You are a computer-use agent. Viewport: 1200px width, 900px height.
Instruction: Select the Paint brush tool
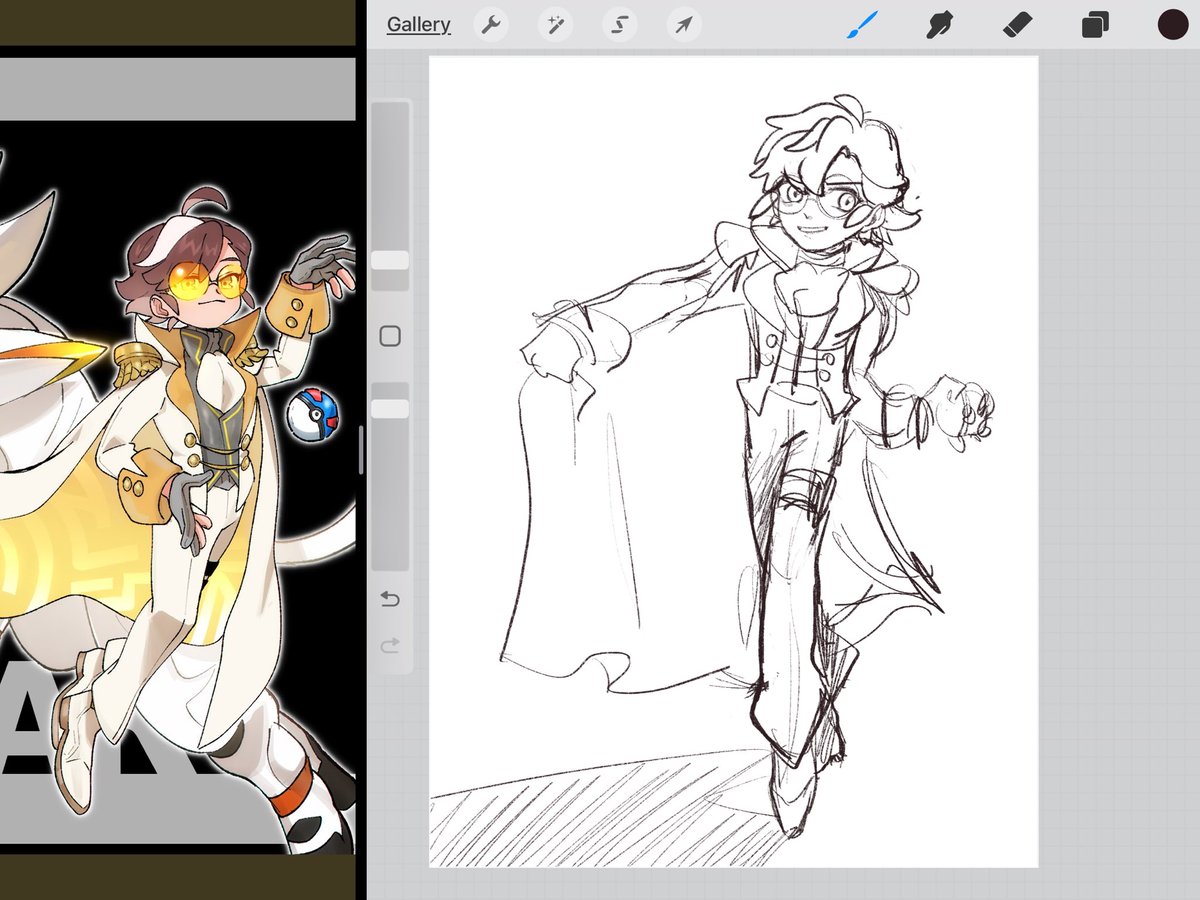[x=861, y=25]
